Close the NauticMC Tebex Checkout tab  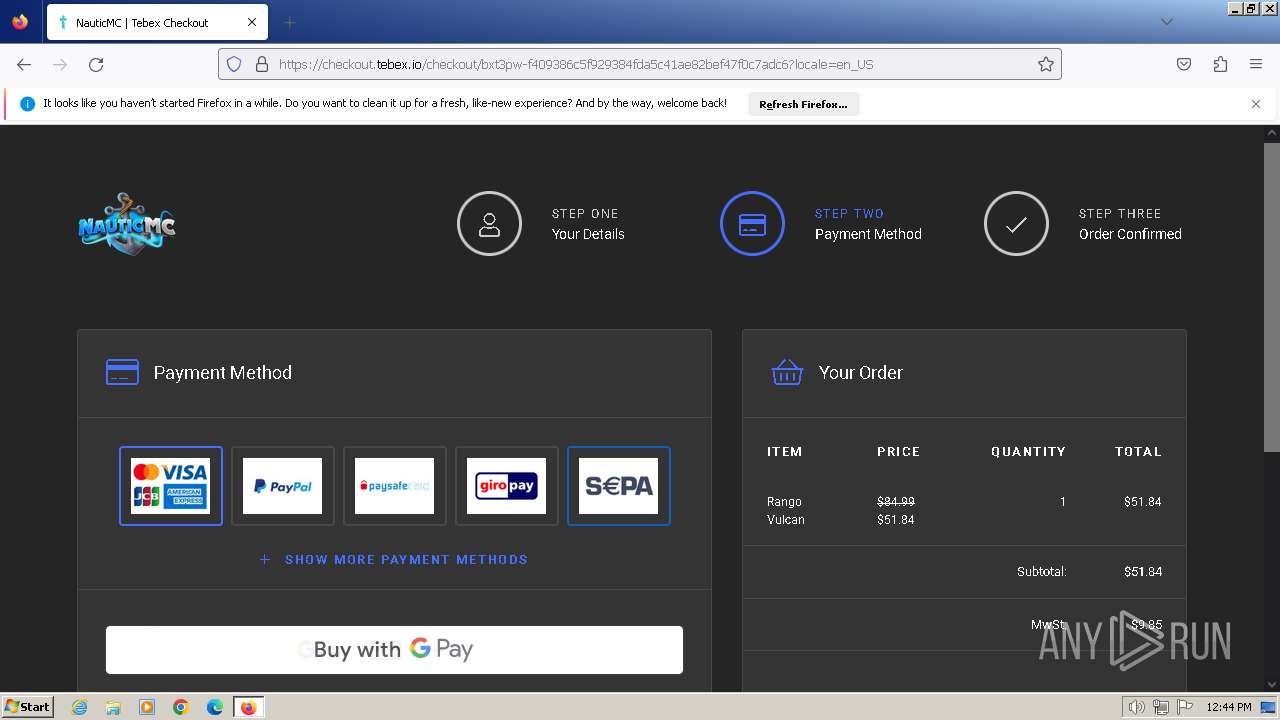(252, 22)
